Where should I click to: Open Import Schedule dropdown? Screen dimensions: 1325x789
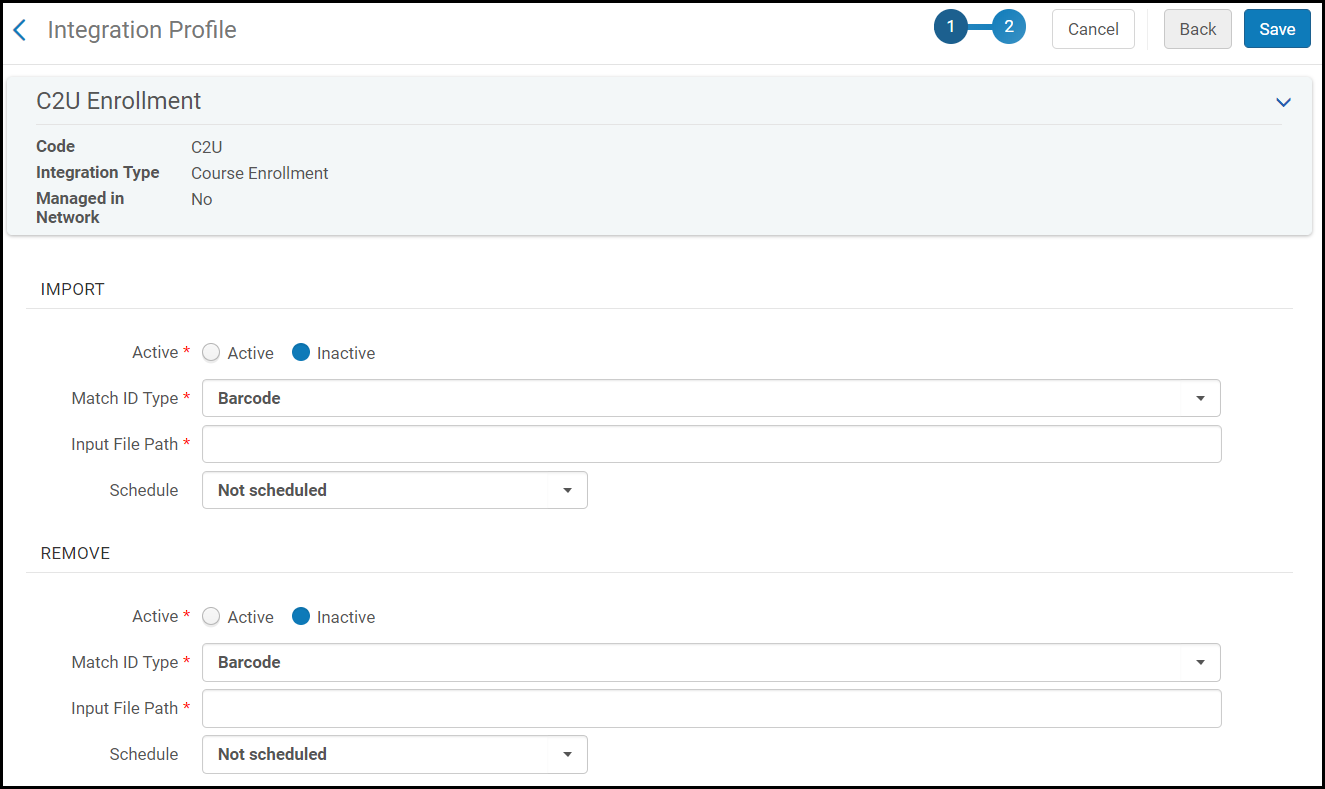pos(394,490)
